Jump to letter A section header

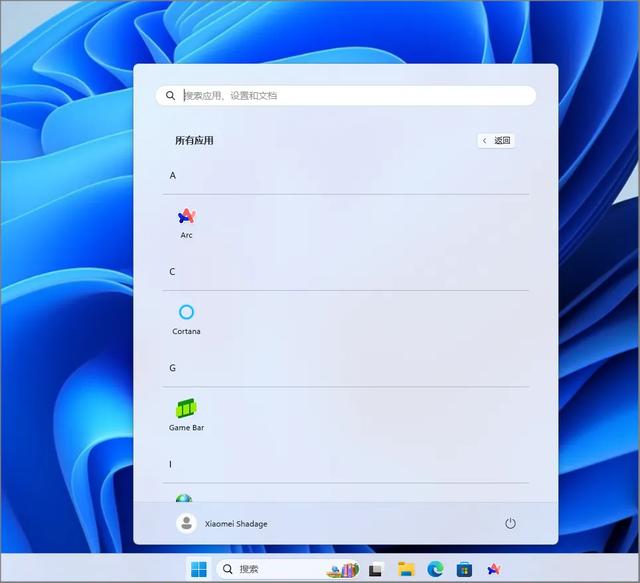pyautogui.click(x=173, y=176)
